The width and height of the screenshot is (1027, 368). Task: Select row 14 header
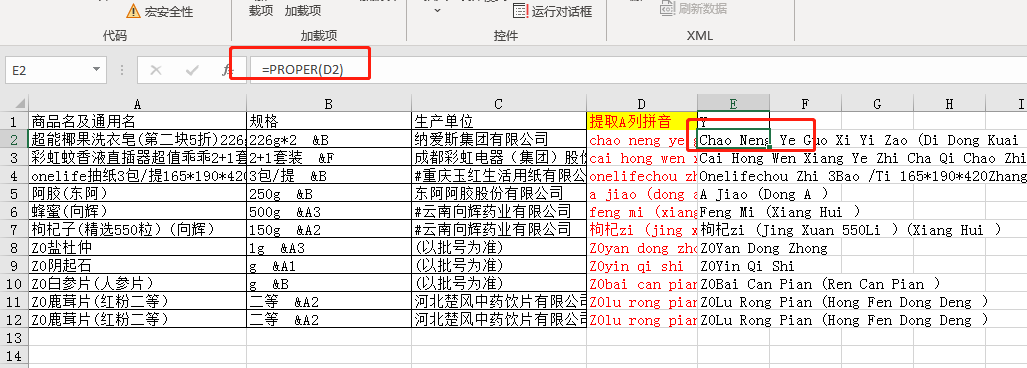(x=14, y=356)
